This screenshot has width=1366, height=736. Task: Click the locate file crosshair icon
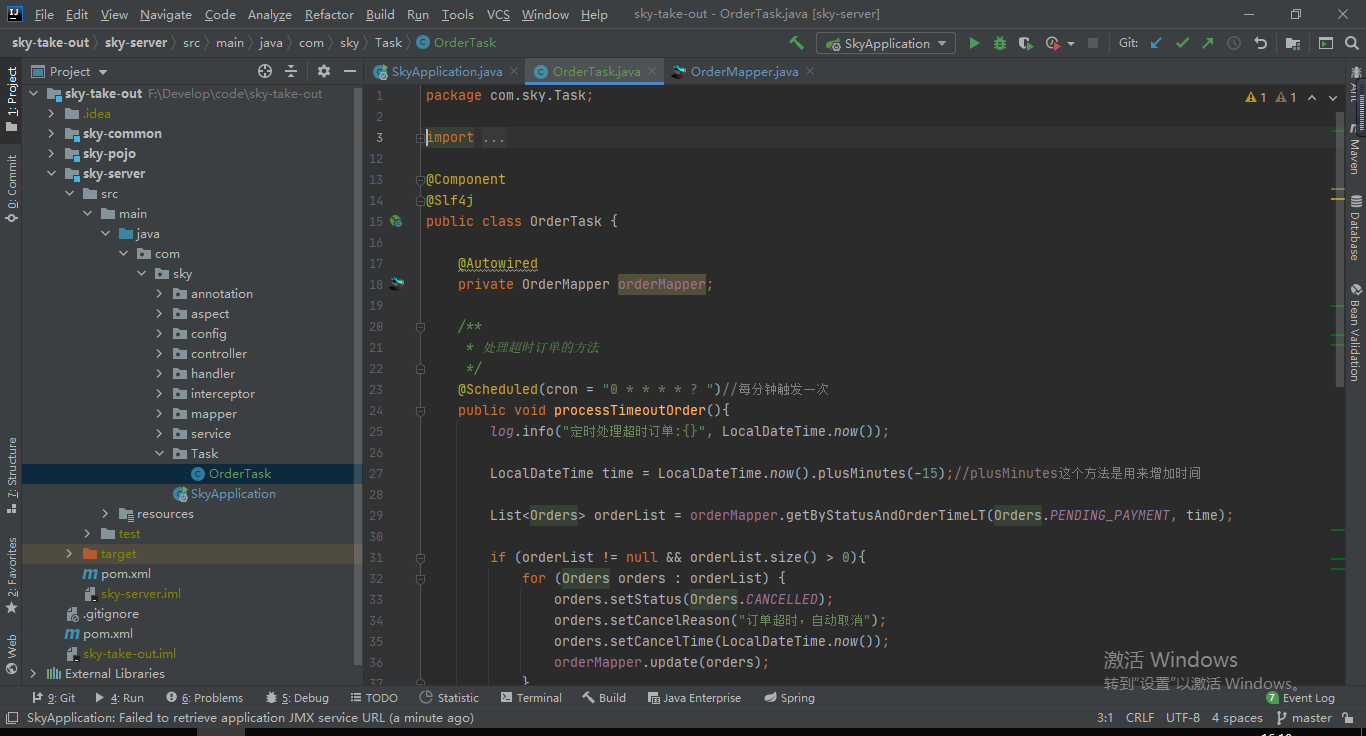coord(265,71)
